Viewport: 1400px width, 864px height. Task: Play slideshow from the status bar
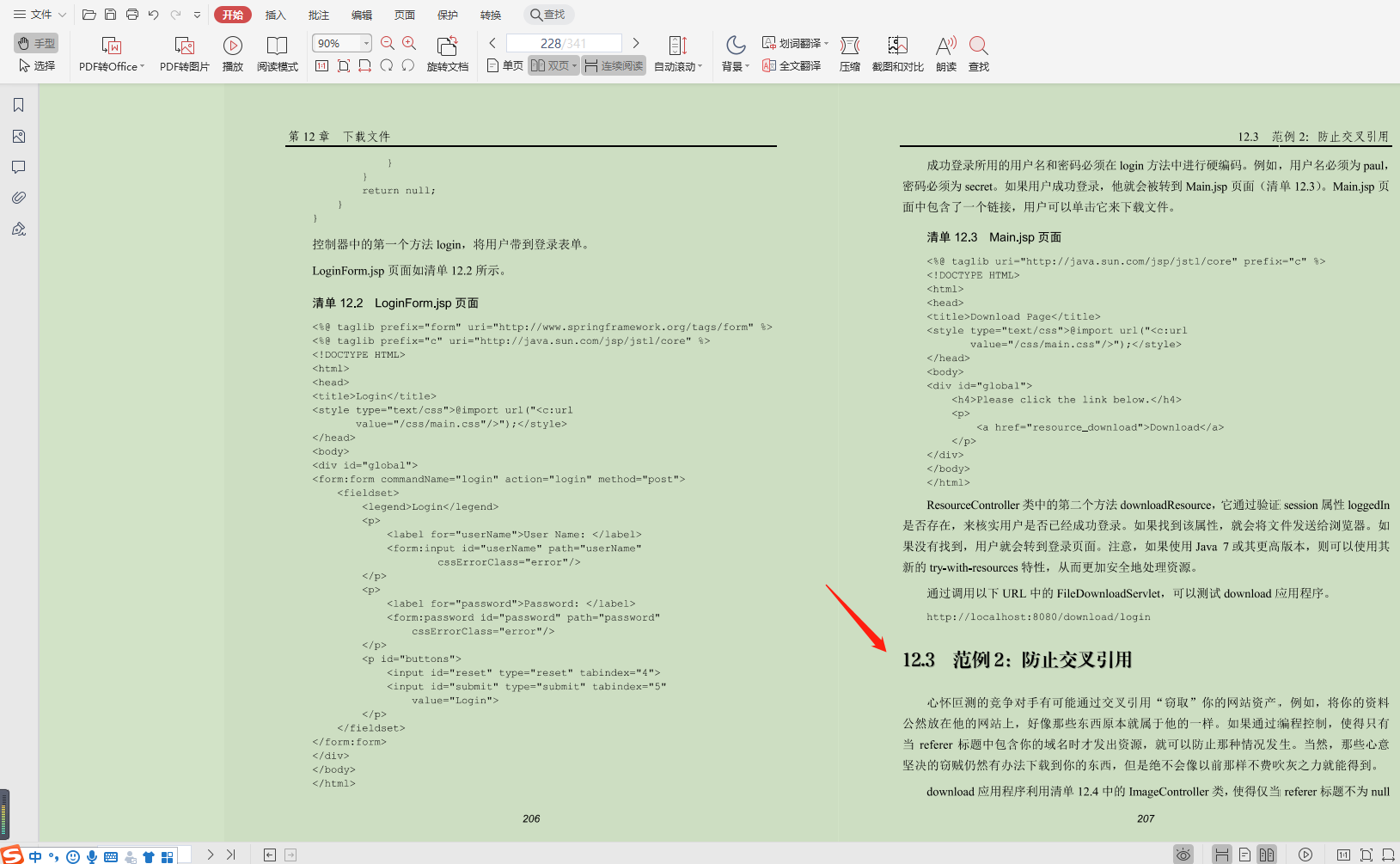click(1305, 855)
